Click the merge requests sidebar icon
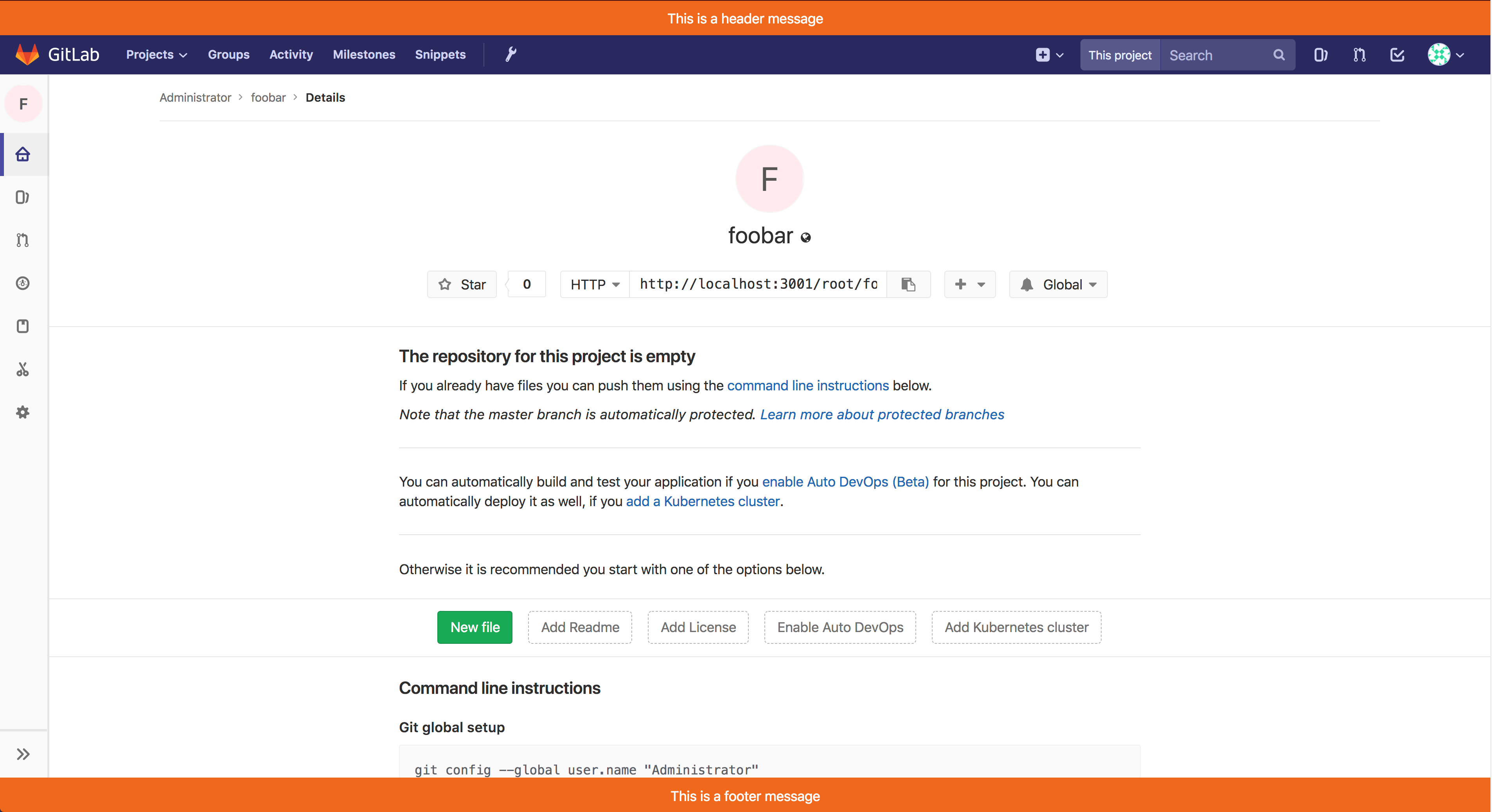Screen dimensions: 1492x812 click(x=24, y=240)
